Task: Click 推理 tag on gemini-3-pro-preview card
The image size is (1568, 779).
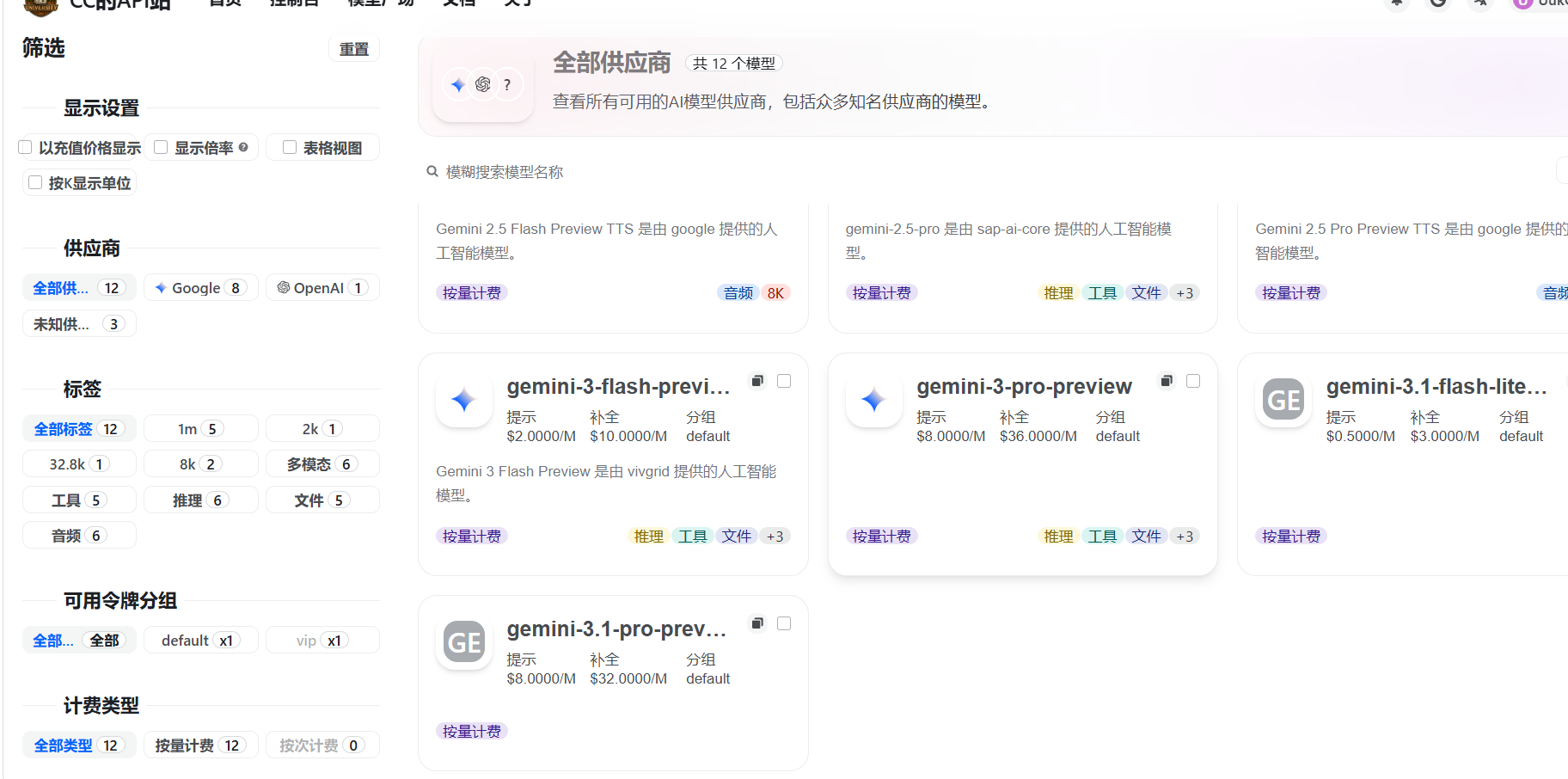Action: (x=1058, y=537)
